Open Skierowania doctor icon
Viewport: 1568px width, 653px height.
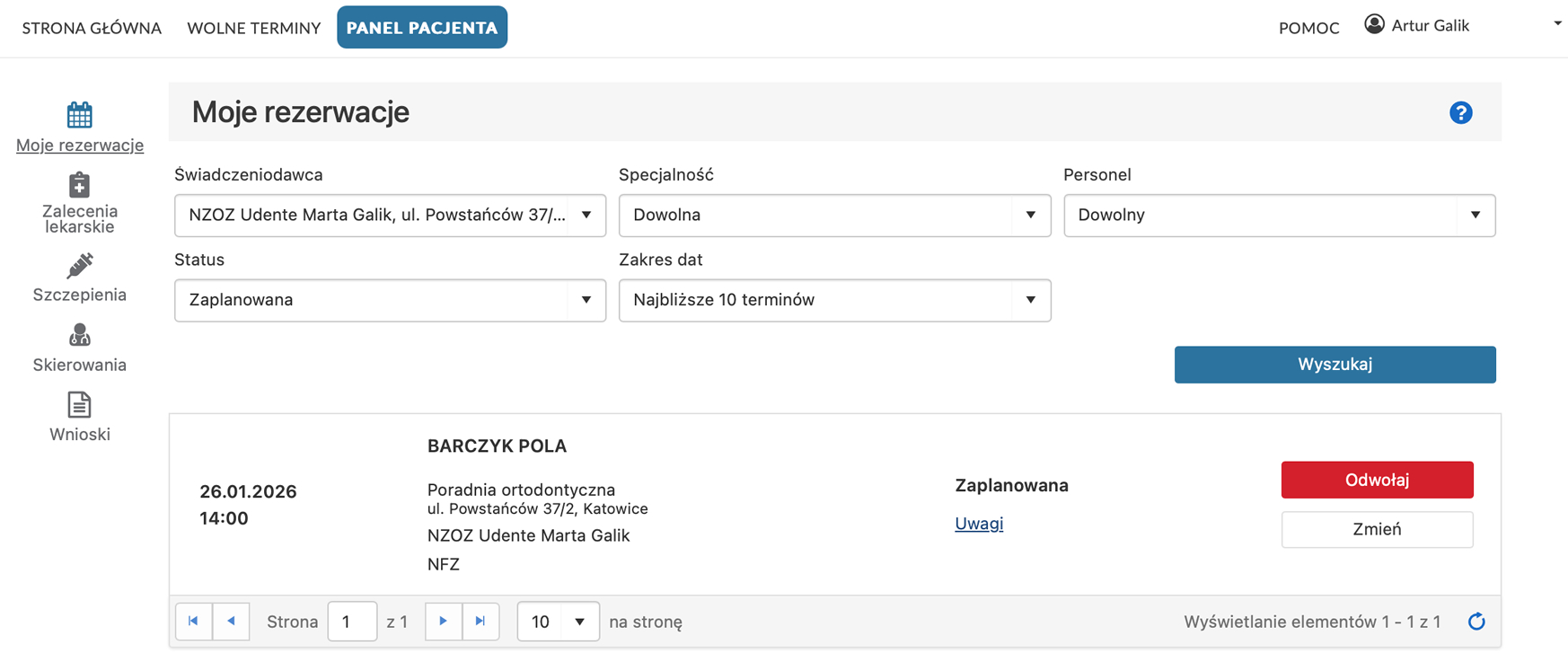point(79,335)
